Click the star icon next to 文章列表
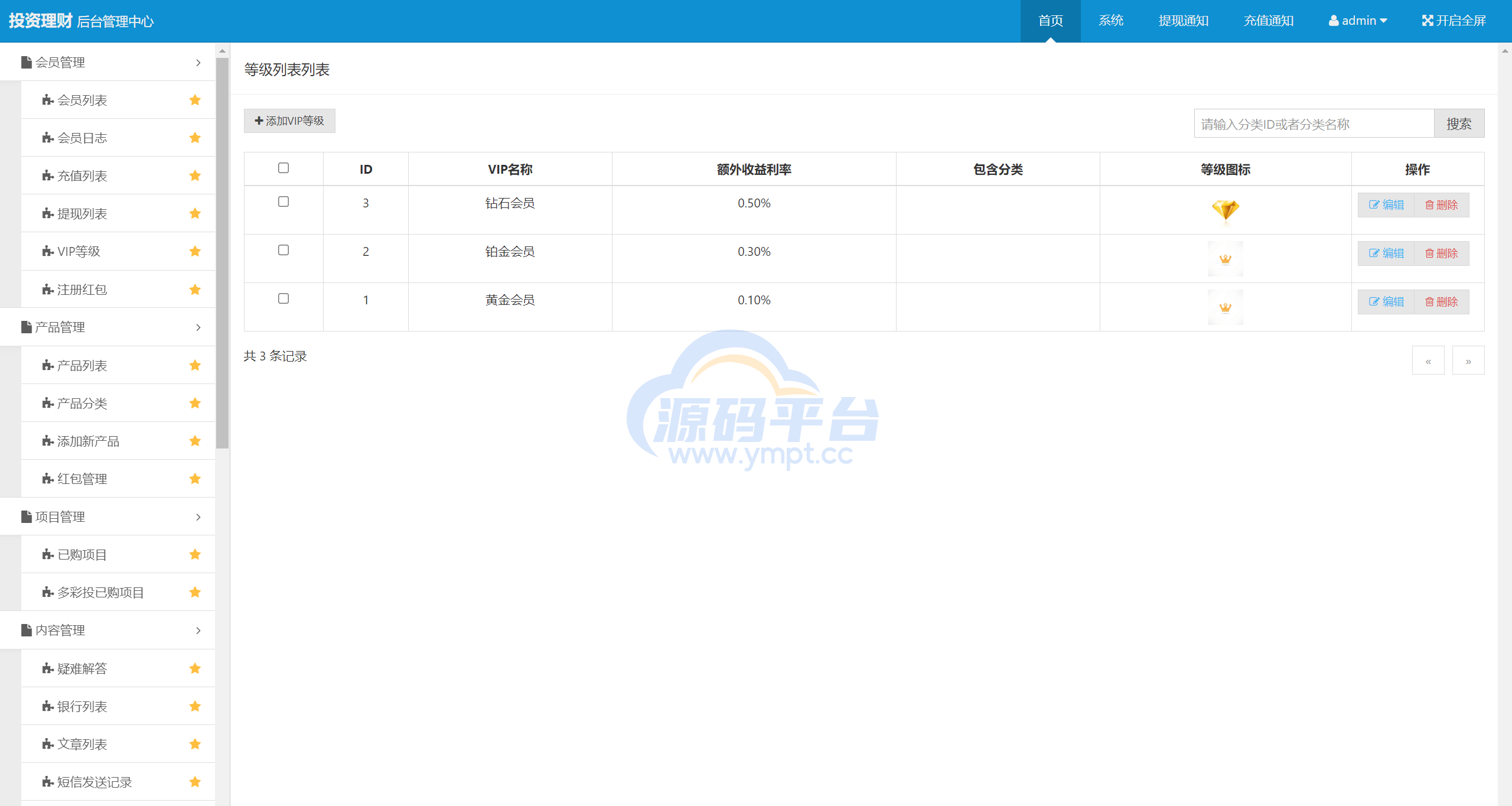1512x806 pixels. coord(195,744)
